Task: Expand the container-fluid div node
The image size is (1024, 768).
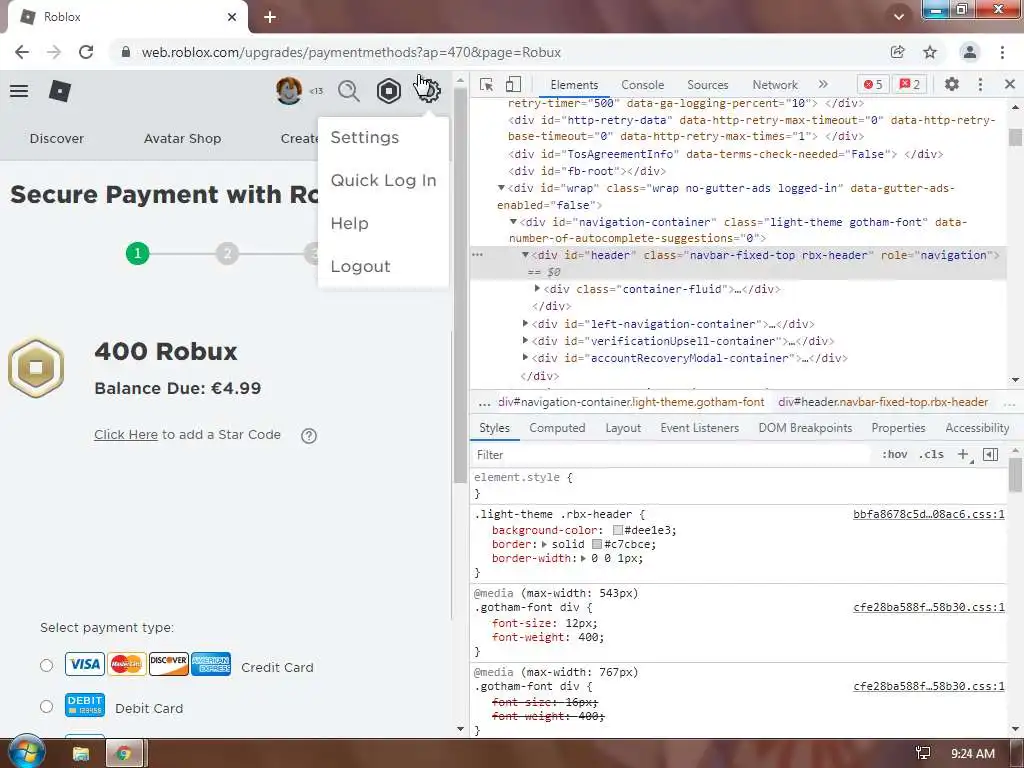Action: tap(537, 289)
